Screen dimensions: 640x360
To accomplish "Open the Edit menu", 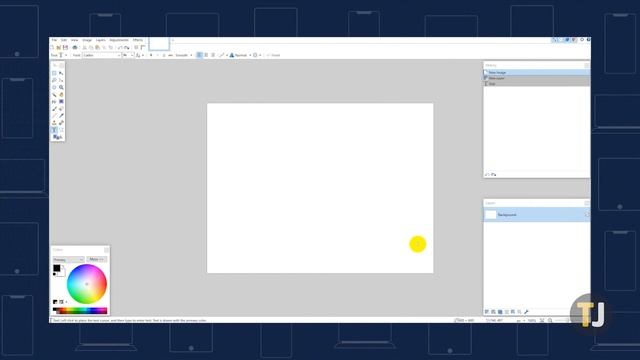I will point(64,40).
